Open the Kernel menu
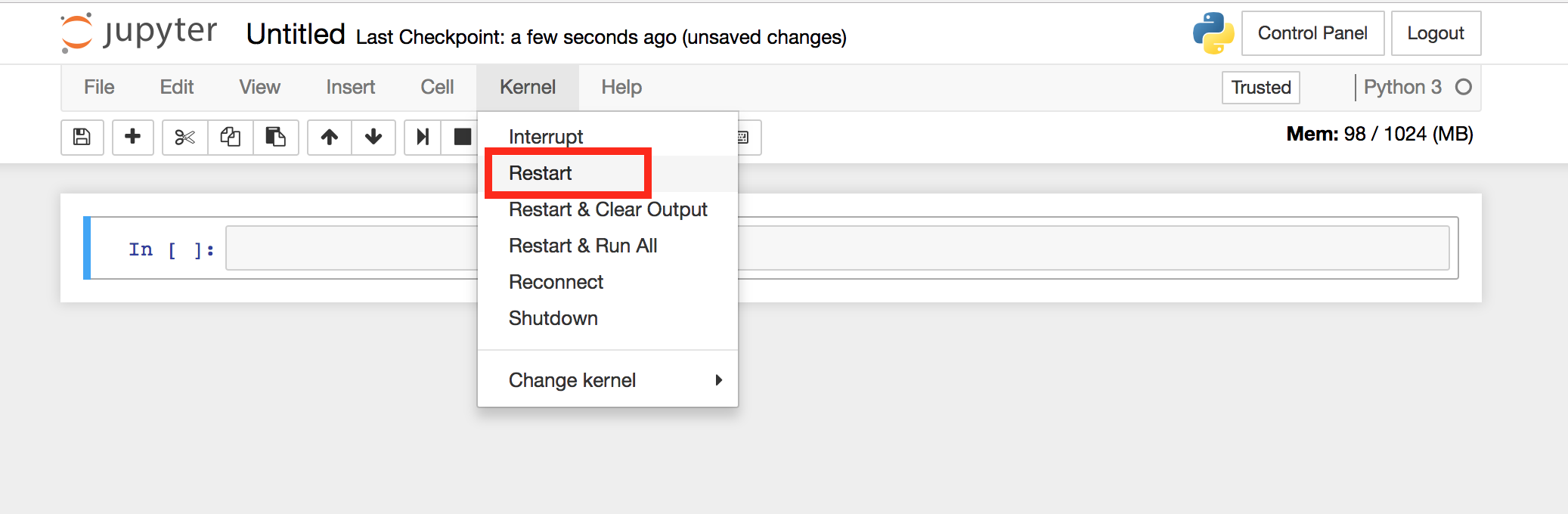 (527, 87)
